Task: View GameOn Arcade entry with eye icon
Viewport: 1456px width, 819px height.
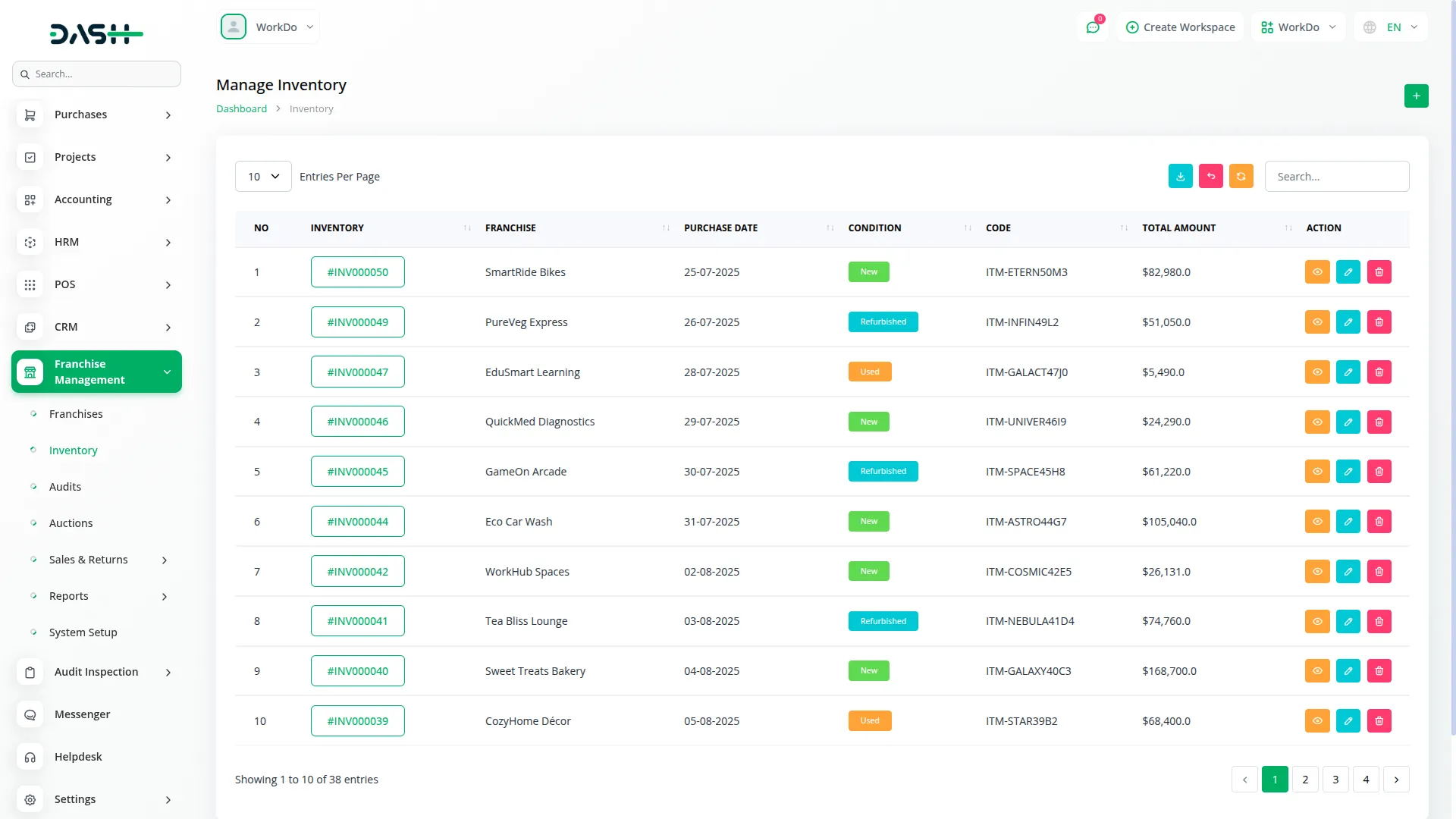Action: pyautogui.click(x=1317, y=472)
